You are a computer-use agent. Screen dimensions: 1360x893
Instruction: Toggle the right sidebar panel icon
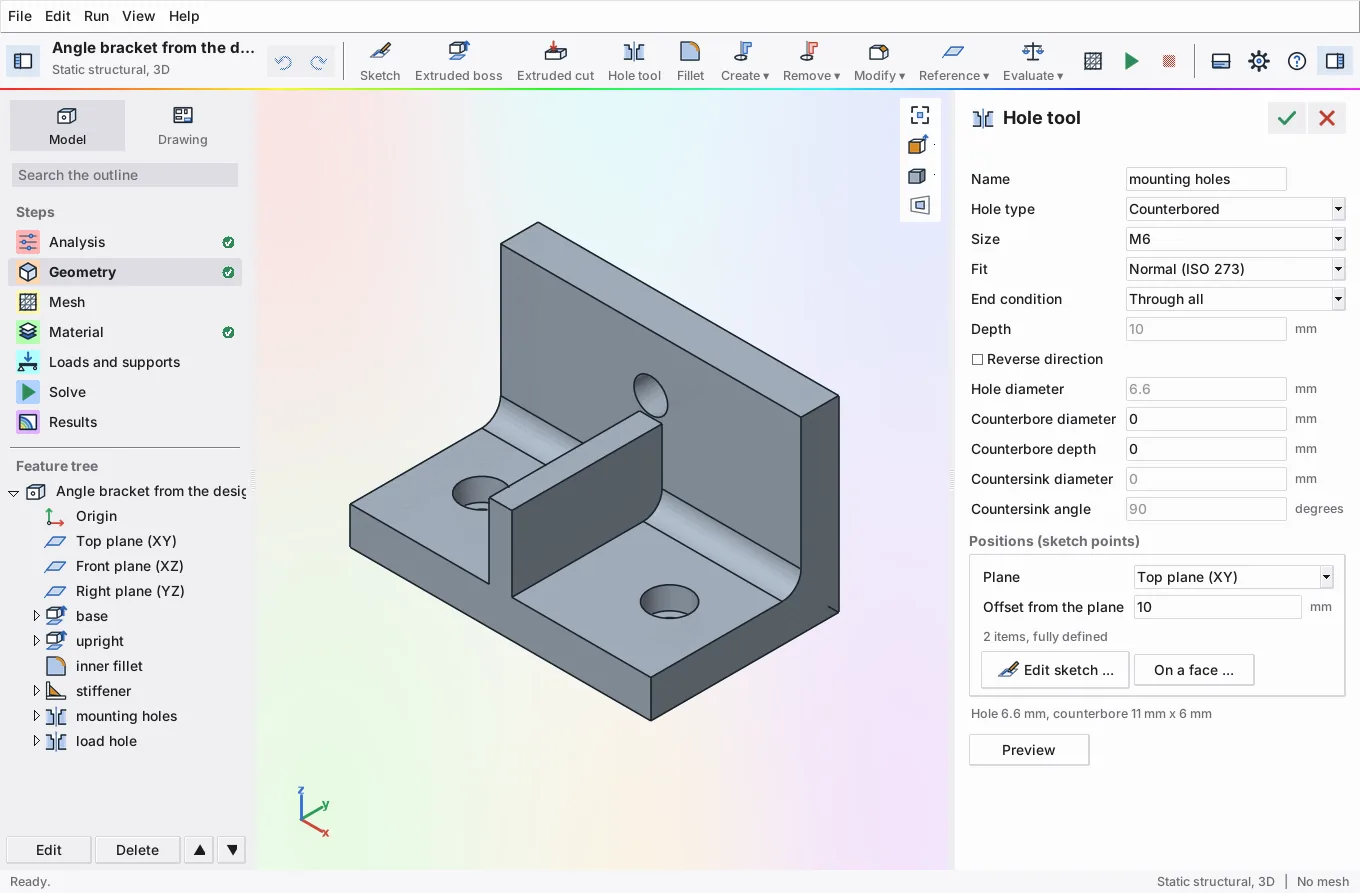point(1335,61)
